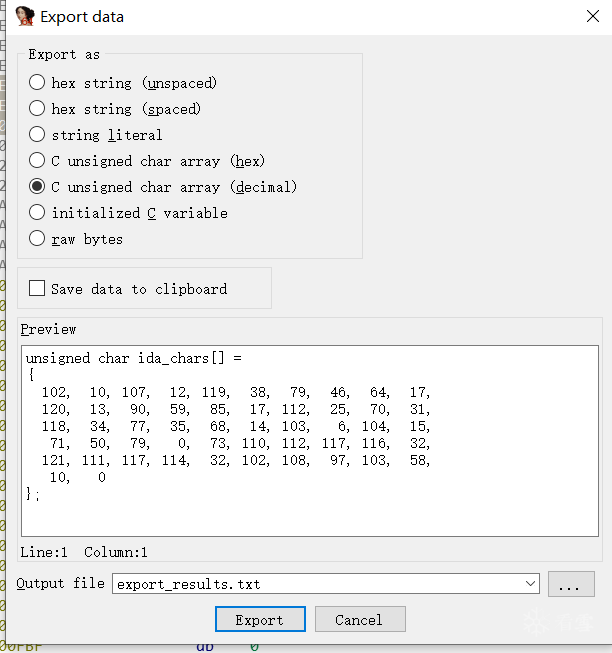Click the IDA icon in the title bar

point(25,16)
